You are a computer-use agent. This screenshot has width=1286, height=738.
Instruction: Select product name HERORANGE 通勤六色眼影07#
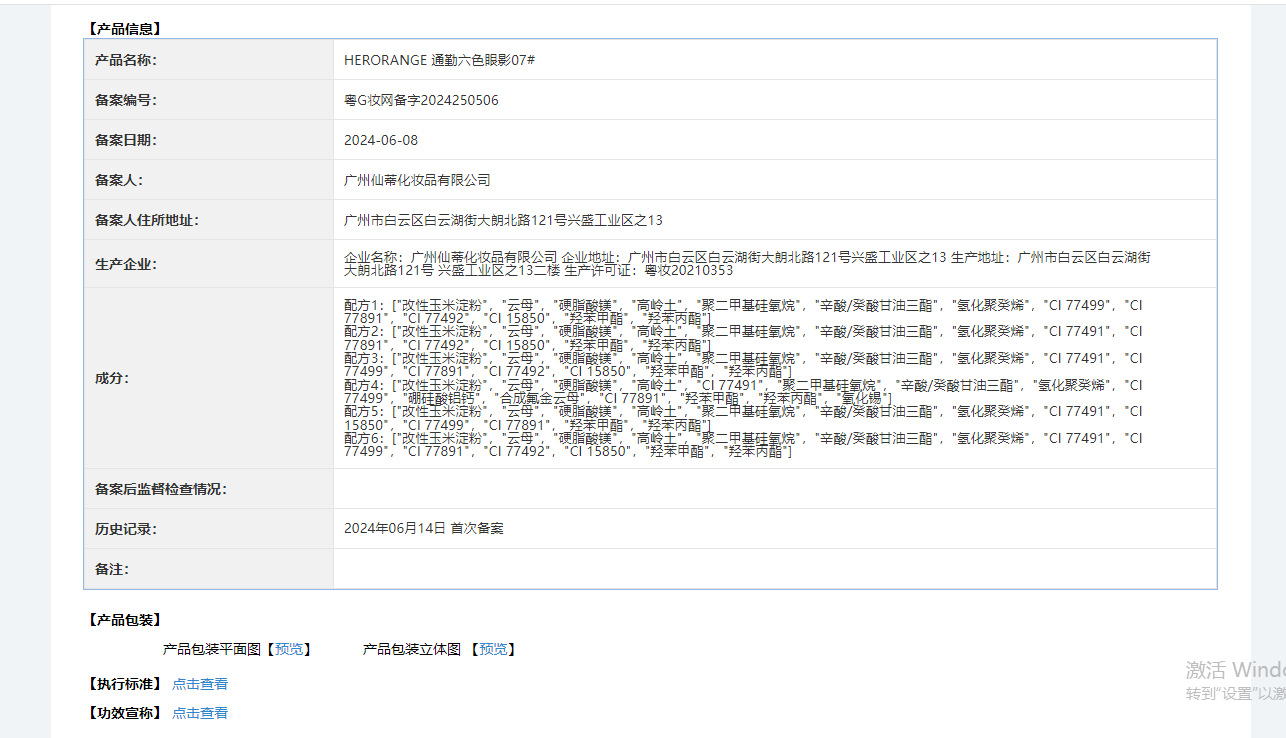pos(440,60)
